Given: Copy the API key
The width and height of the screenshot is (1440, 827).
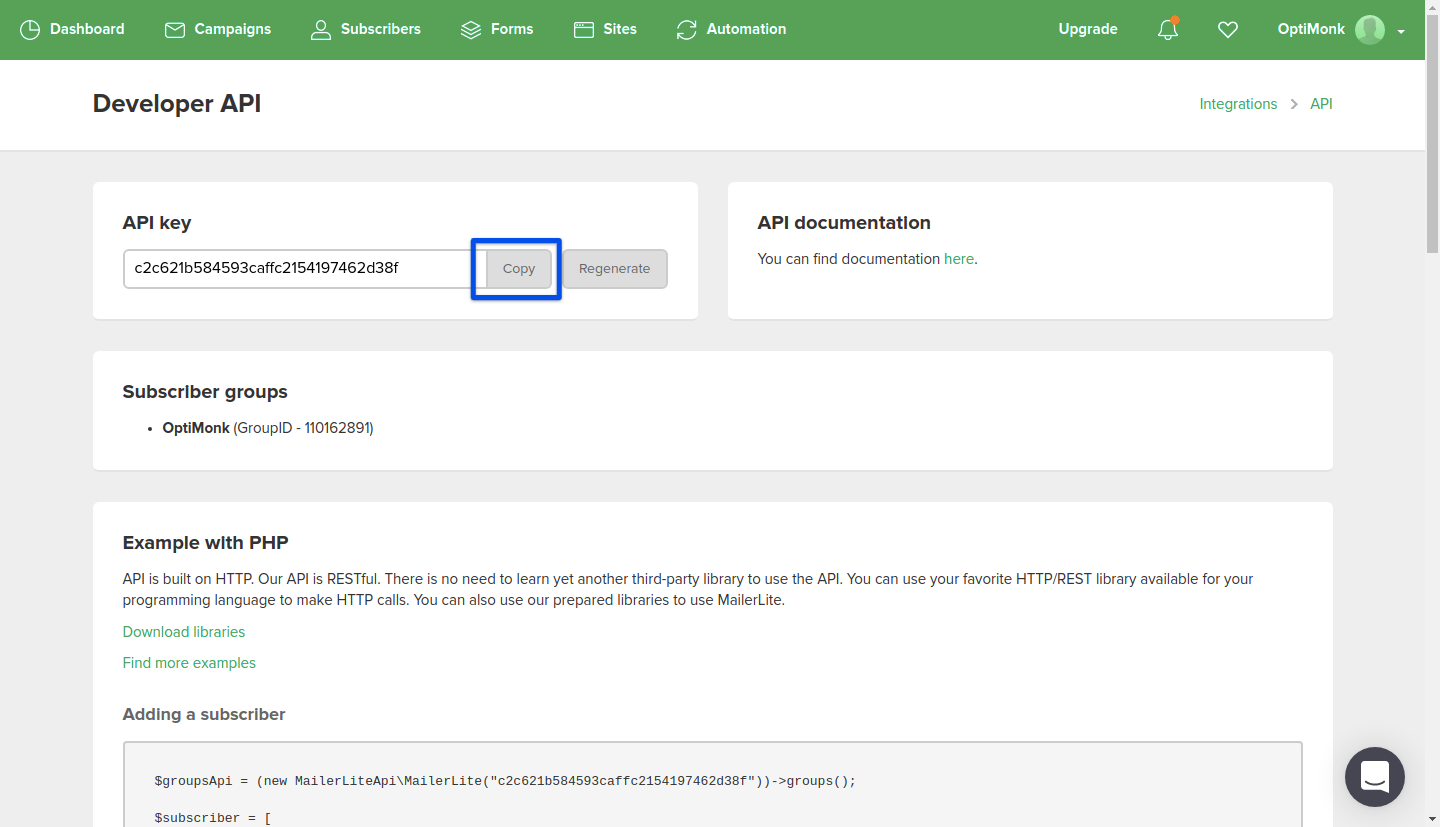Looking at the screenshot, I should tap(519, 269).
